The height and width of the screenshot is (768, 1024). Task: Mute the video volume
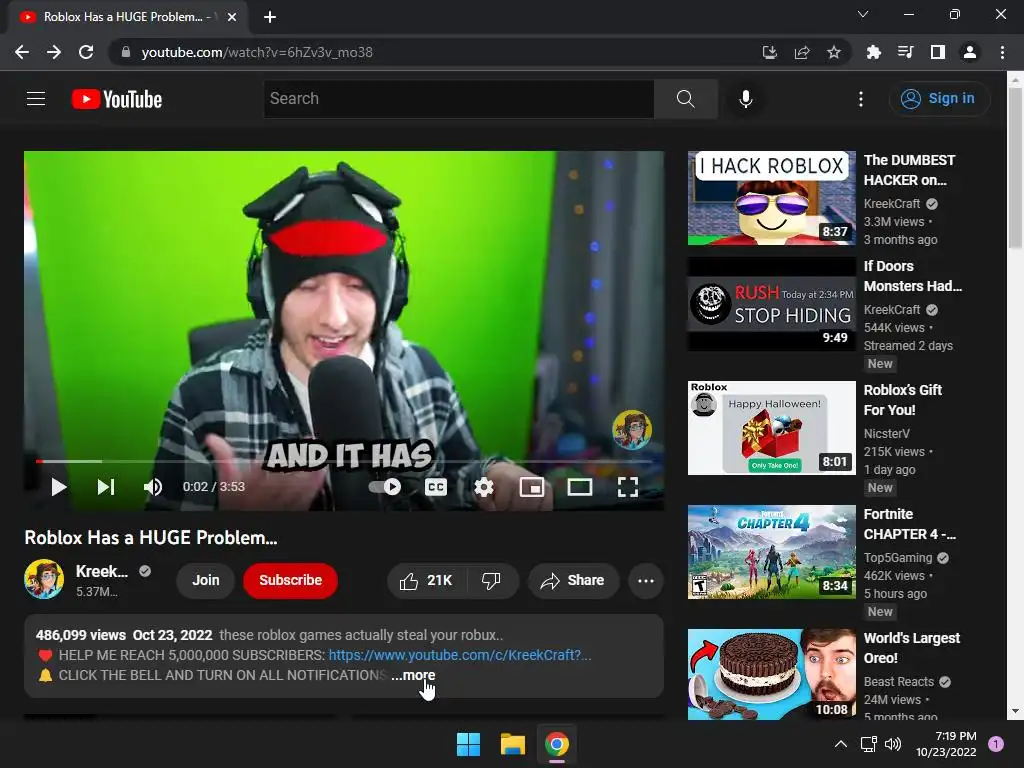click(x=153, y=487)
